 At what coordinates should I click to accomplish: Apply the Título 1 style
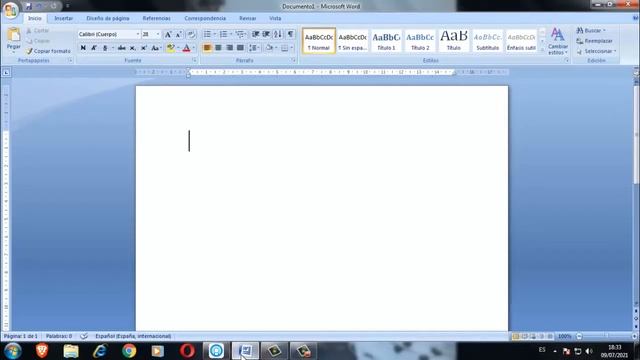pyautogui.click(x=386, y=41)
